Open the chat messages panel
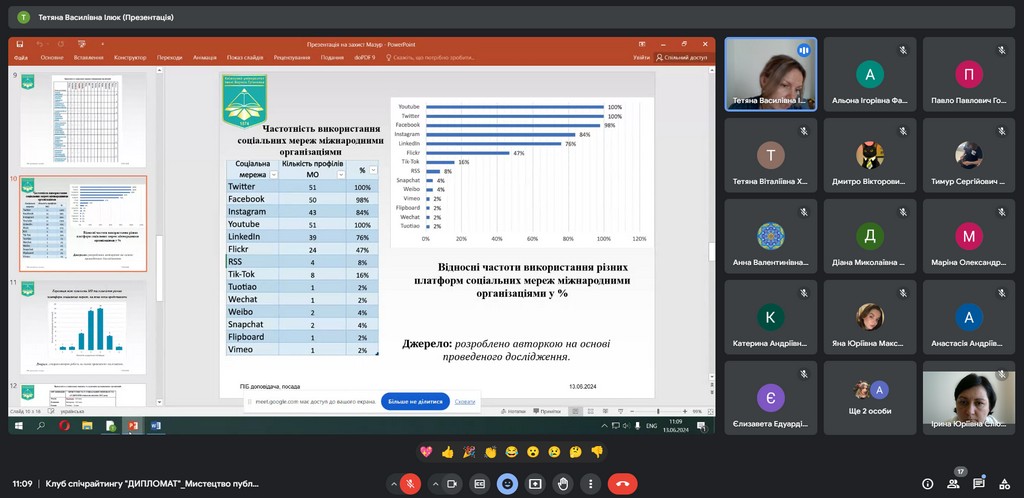The width and height of the screenshot is (1024, 498). (979, 483)
